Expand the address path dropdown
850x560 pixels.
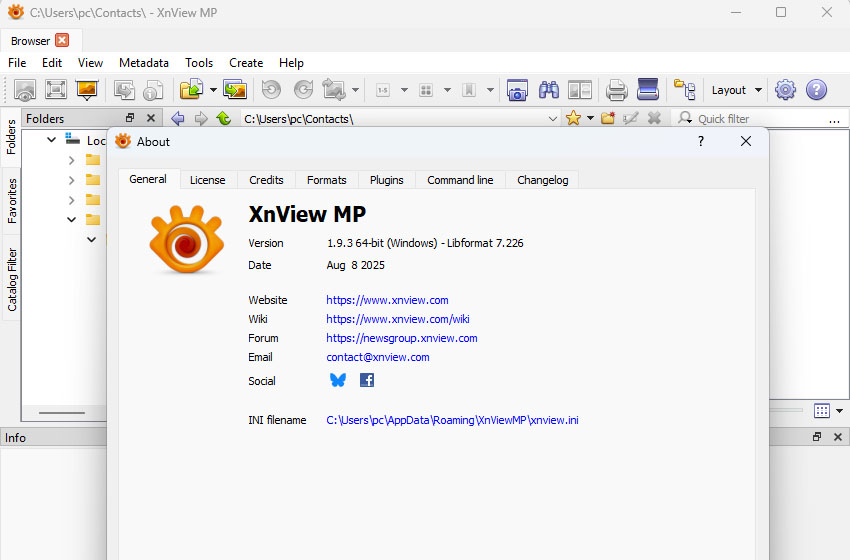click(x=552, y=119)
